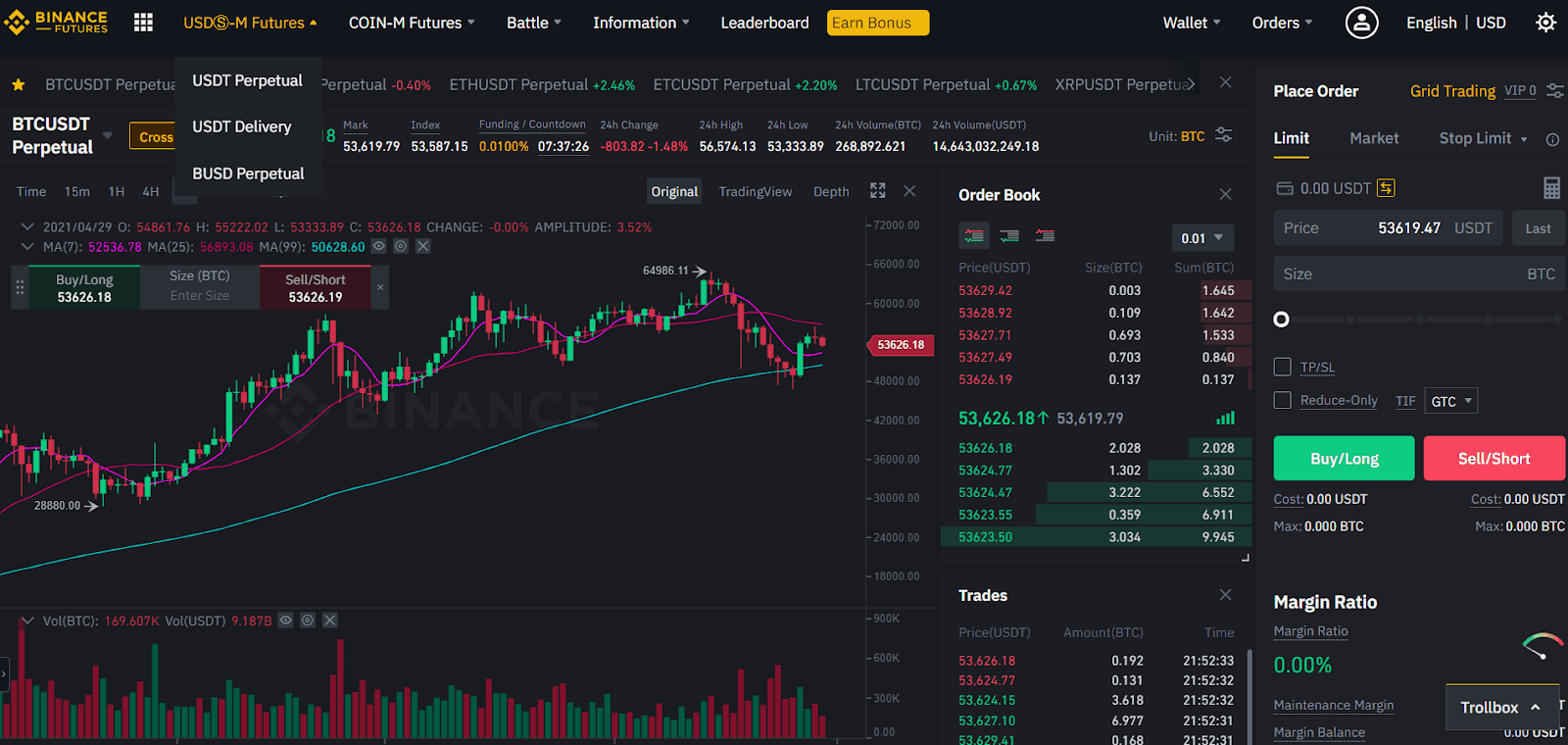Click the red Sell/Short button in order form
This screenshot has width=1568, height=745.
[1494, 458]
